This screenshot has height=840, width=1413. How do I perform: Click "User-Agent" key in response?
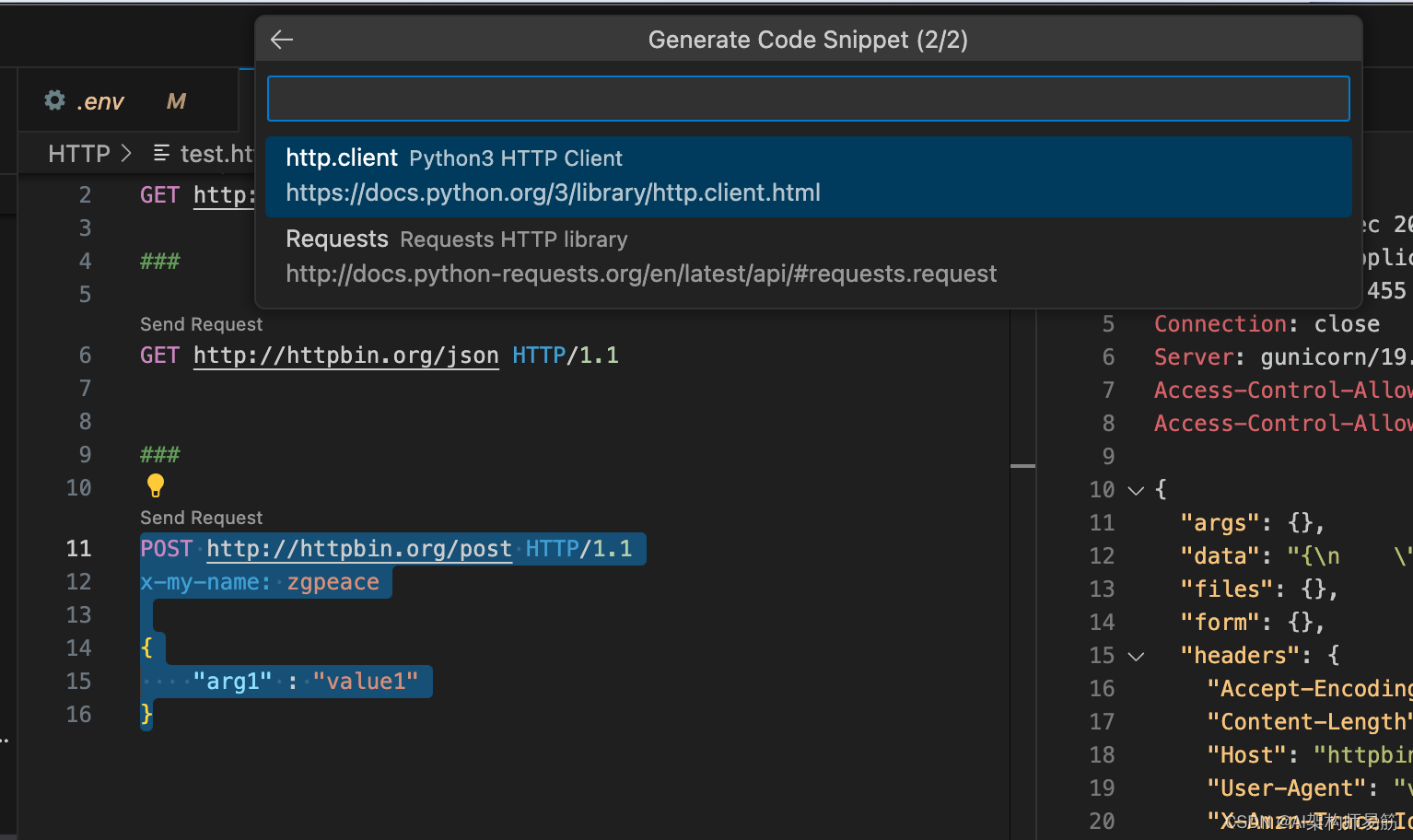click(x=1287, y=788)
